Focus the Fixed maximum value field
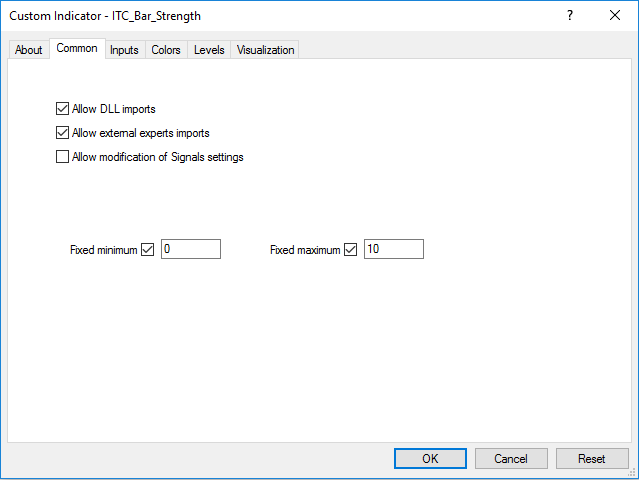The width and height of the screenshot is (640, 480). click(393, 249)
